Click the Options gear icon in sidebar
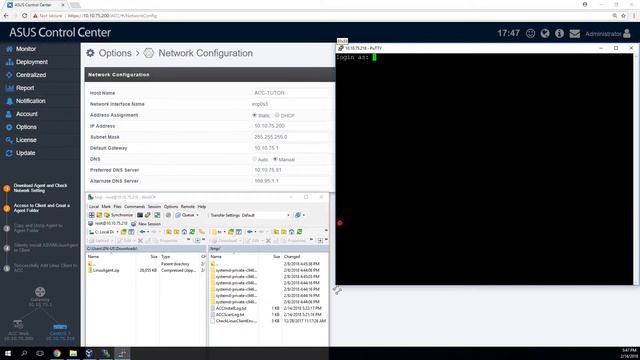The image size is (640, 360). click(x=9, y=127)
